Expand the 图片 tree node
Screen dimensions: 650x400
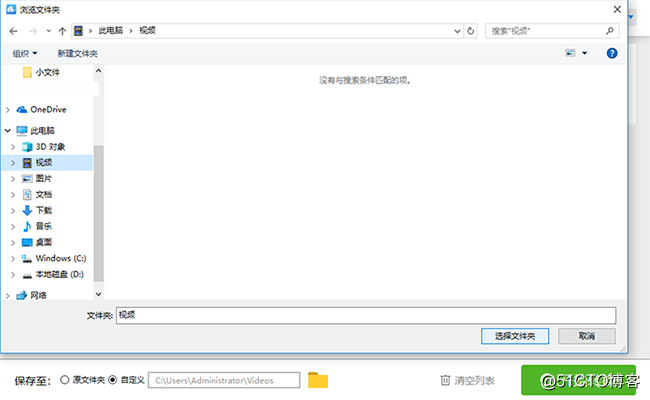click(x=13, y=179)
